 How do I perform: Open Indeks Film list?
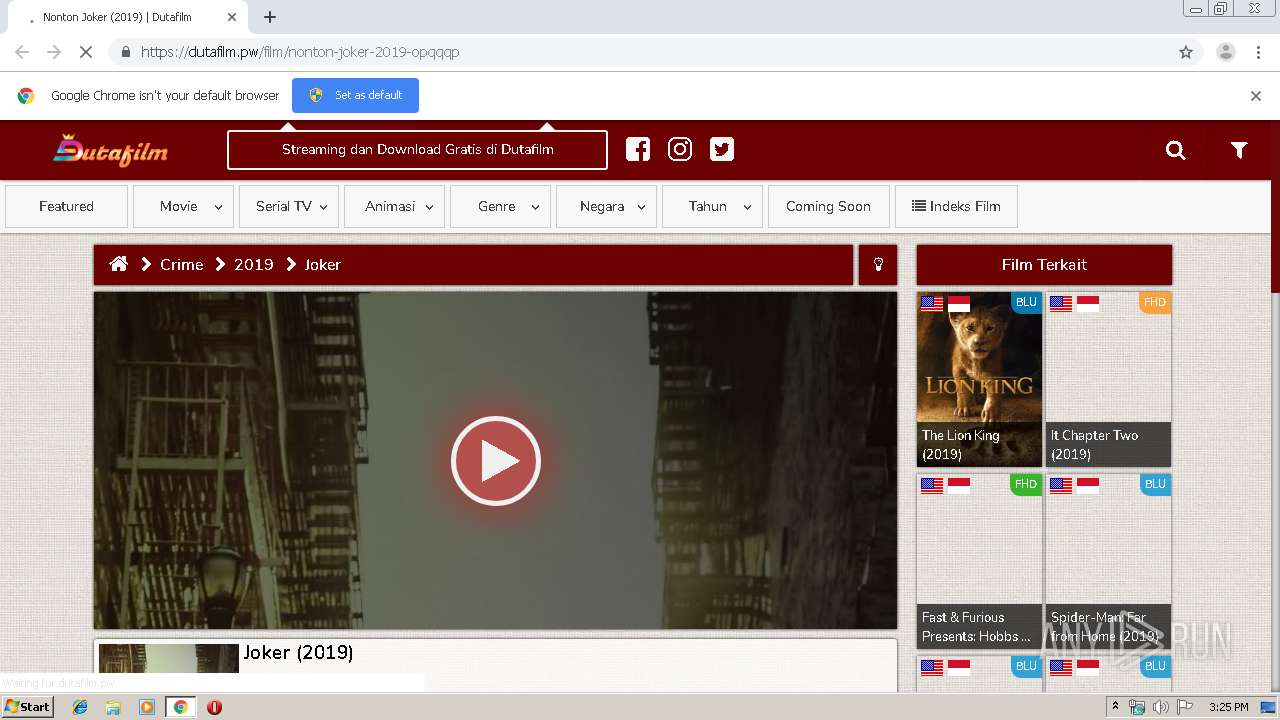coord(956,206)
